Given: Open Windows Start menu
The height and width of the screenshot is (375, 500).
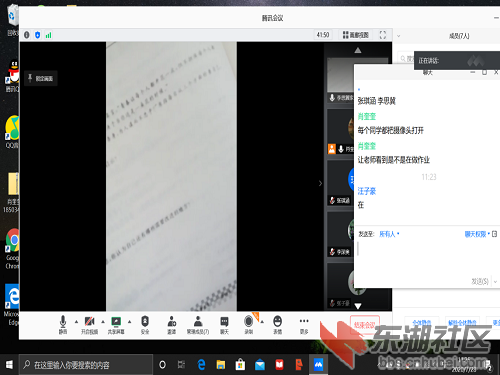Looking at the screenshot, I should pyautogui.click(x=9, y=365).
